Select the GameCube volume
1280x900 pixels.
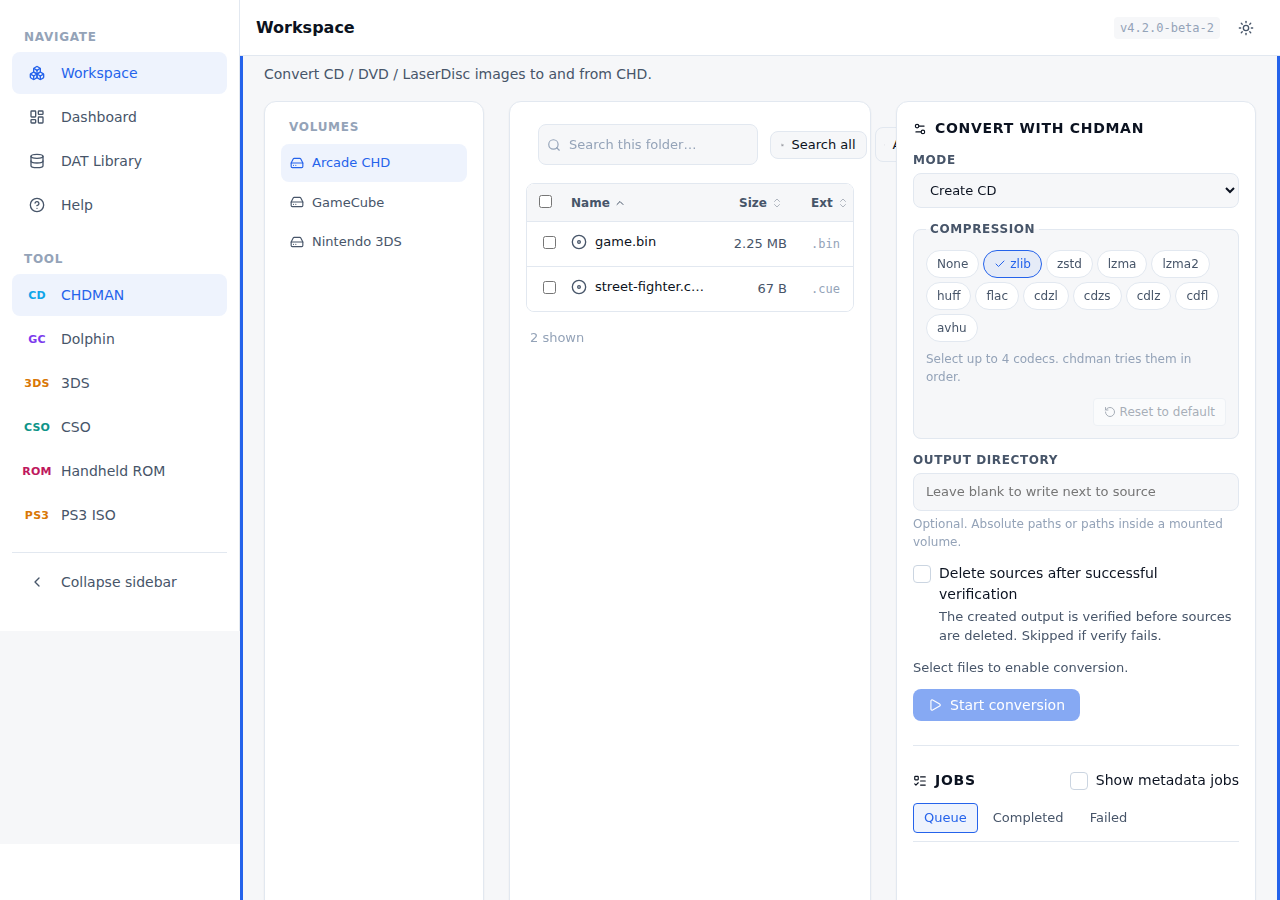pyautogui.click(x=374, y=202)
